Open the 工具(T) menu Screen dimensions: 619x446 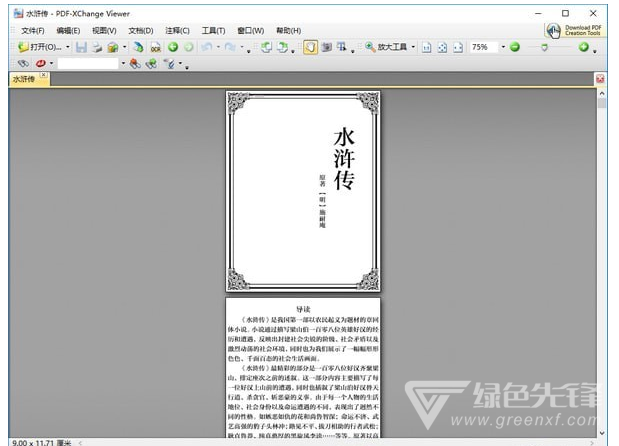[214, 30]
